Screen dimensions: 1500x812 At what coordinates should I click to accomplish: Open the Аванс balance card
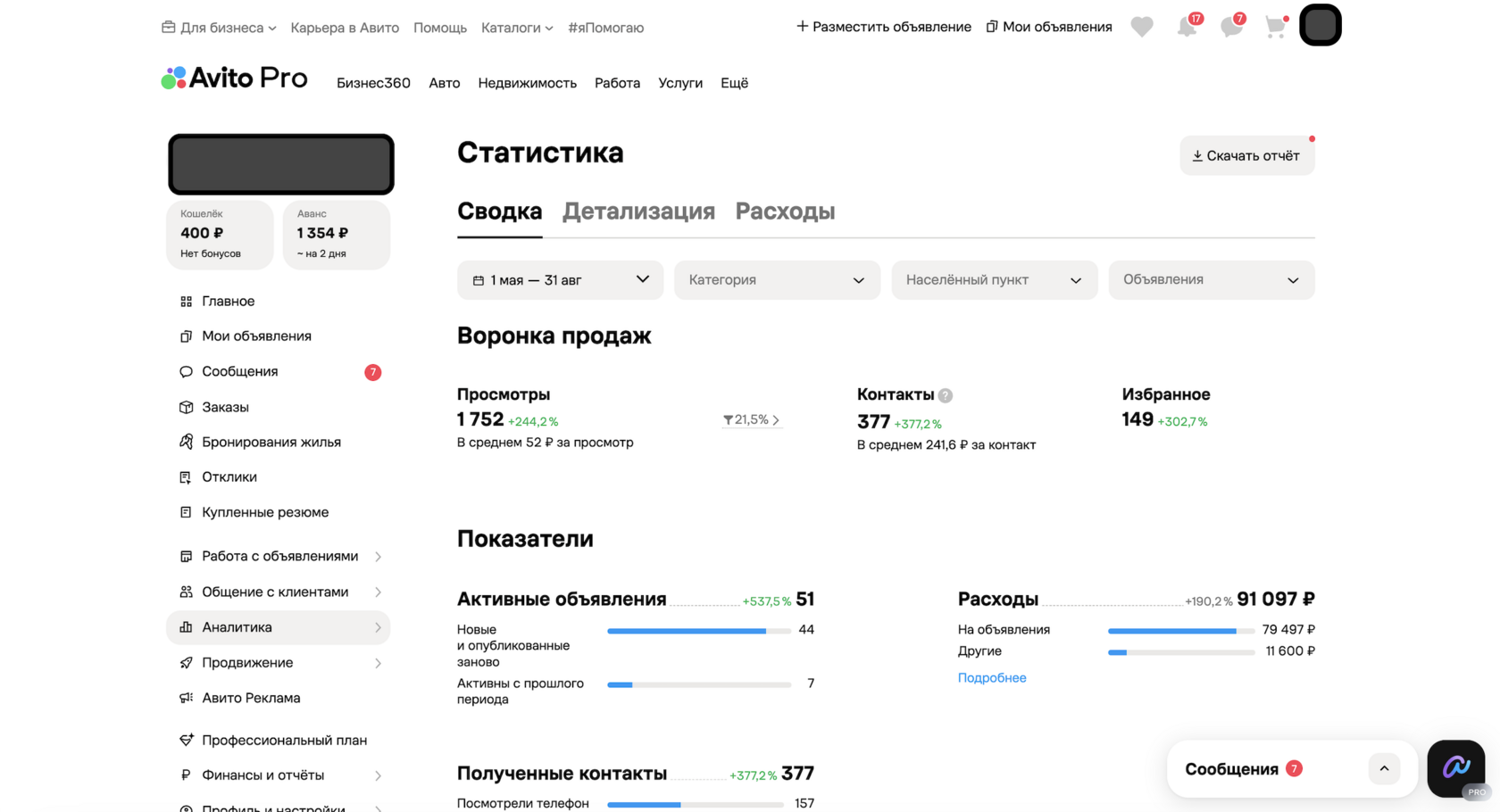(337, 234)
